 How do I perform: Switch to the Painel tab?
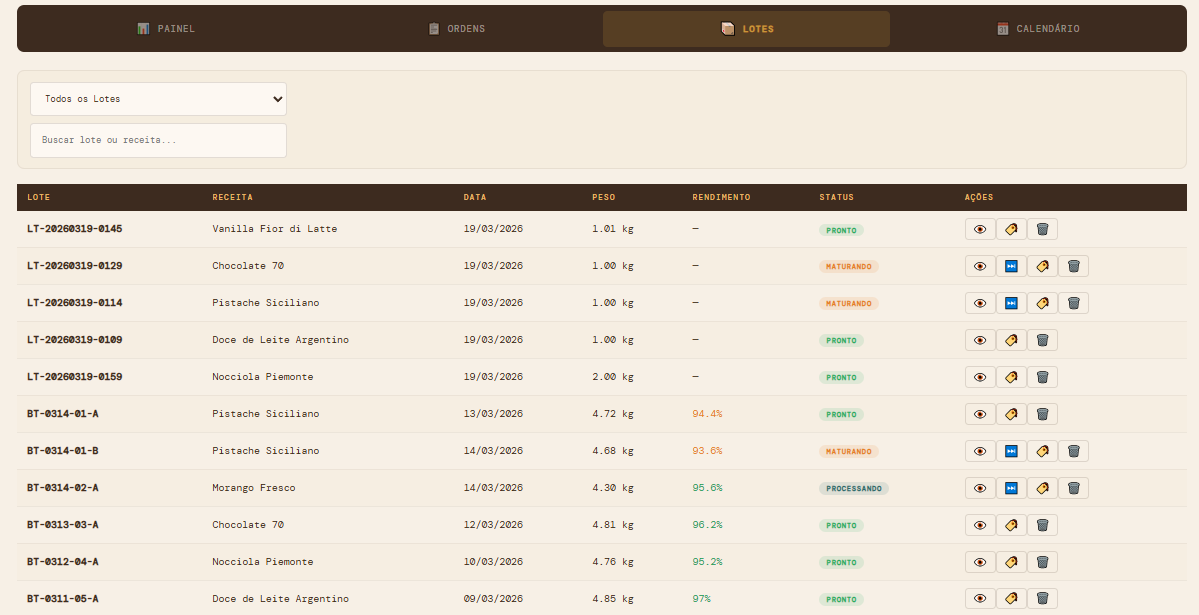pyautogui.click(x=166, y=29)
